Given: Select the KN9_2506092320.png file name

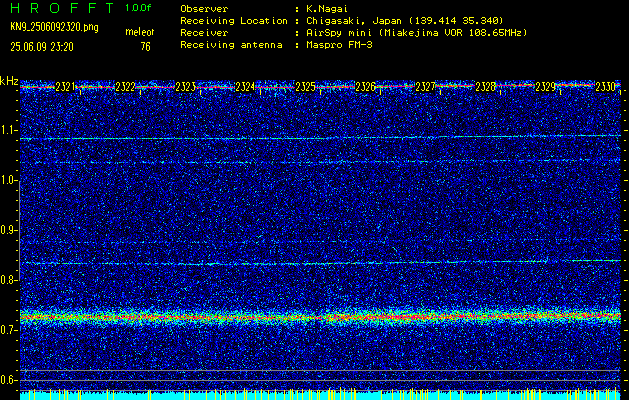Looking at the screenshot, I should pyautogui.click(x=54, y=28).
